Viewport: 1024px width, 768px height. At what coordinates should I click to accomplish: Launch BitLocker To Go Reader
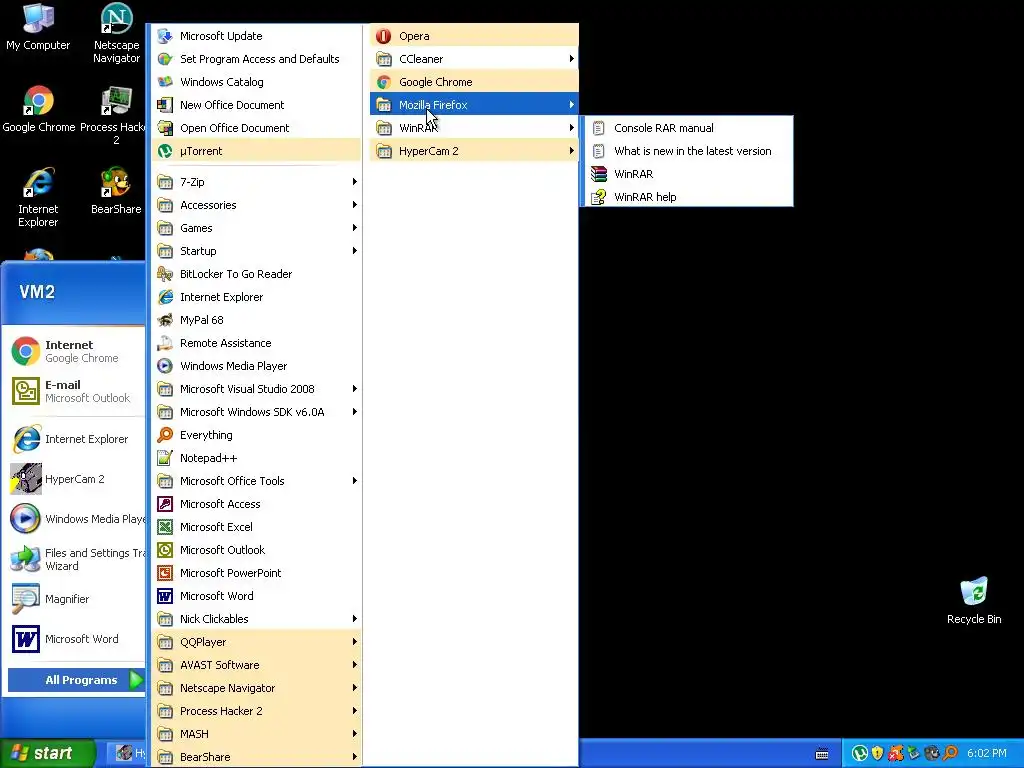(257, 274)
